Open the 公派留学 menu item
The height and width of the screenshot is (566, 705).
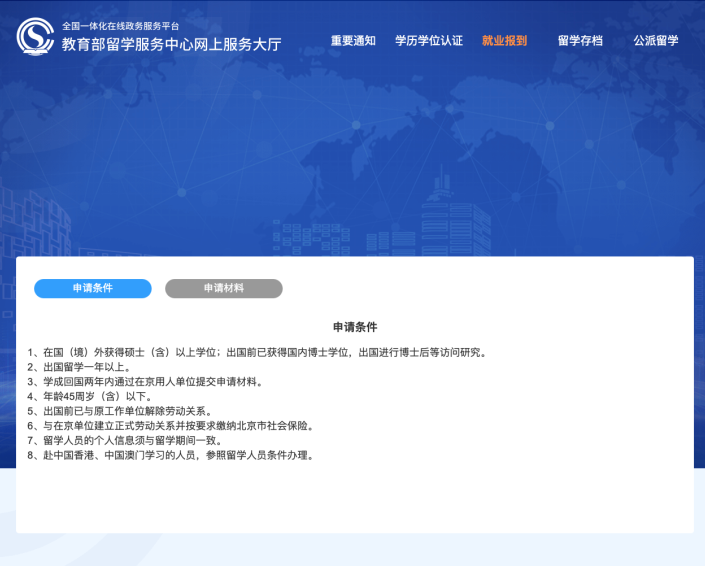point(656,41)
